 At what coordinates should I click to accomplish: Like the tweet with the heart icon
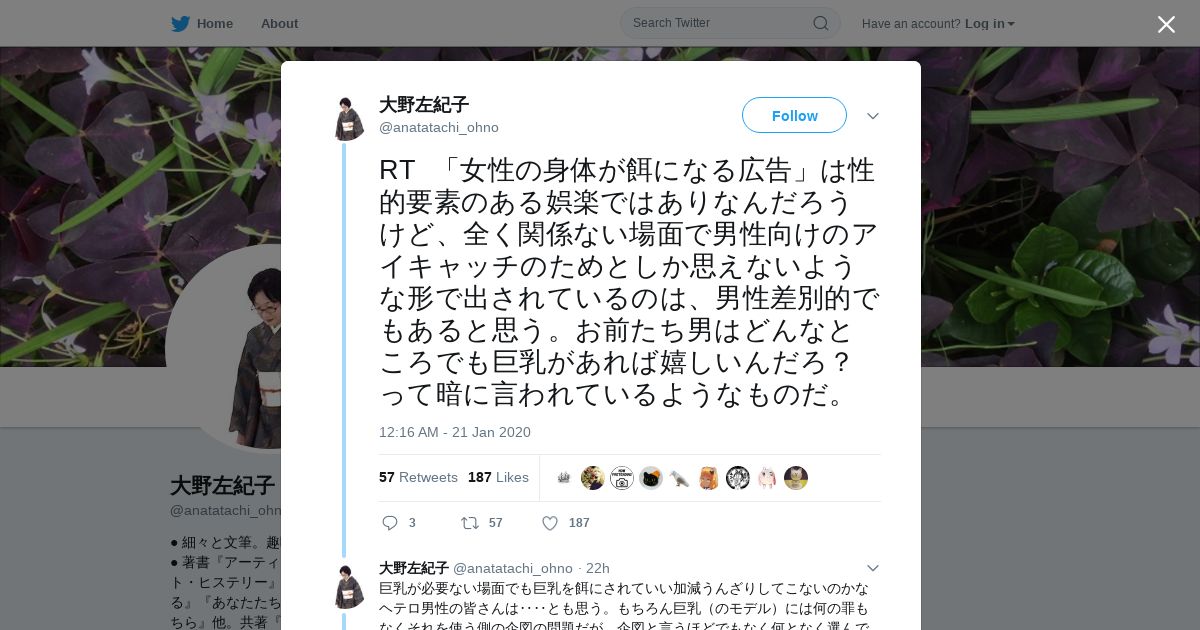coord(550,523)
